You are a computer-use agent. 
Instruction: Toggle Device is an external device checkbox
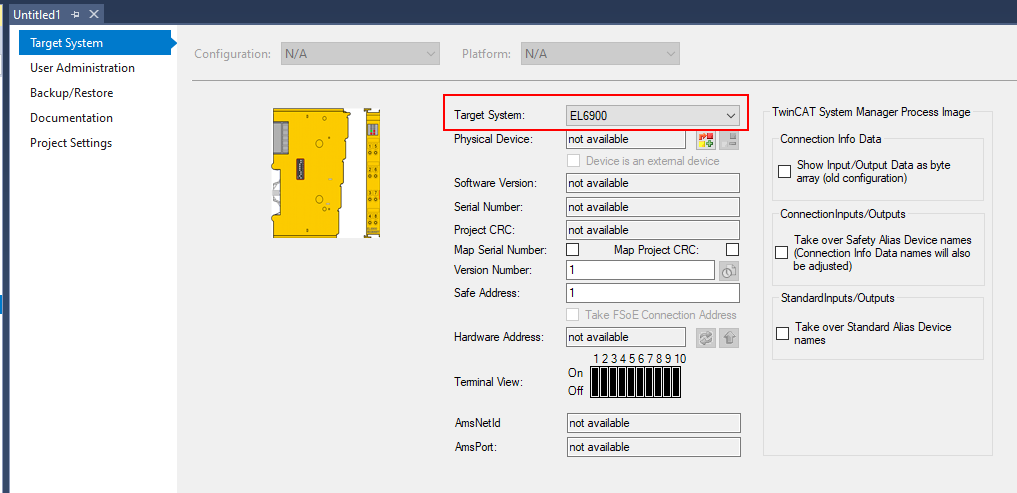coord(573,161)
